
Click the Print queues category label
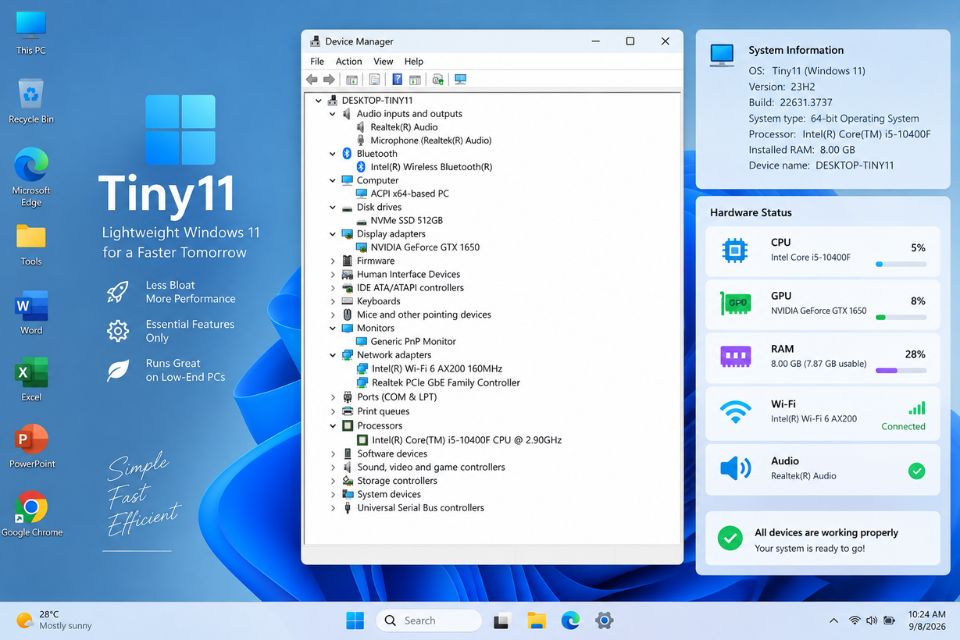383,412
